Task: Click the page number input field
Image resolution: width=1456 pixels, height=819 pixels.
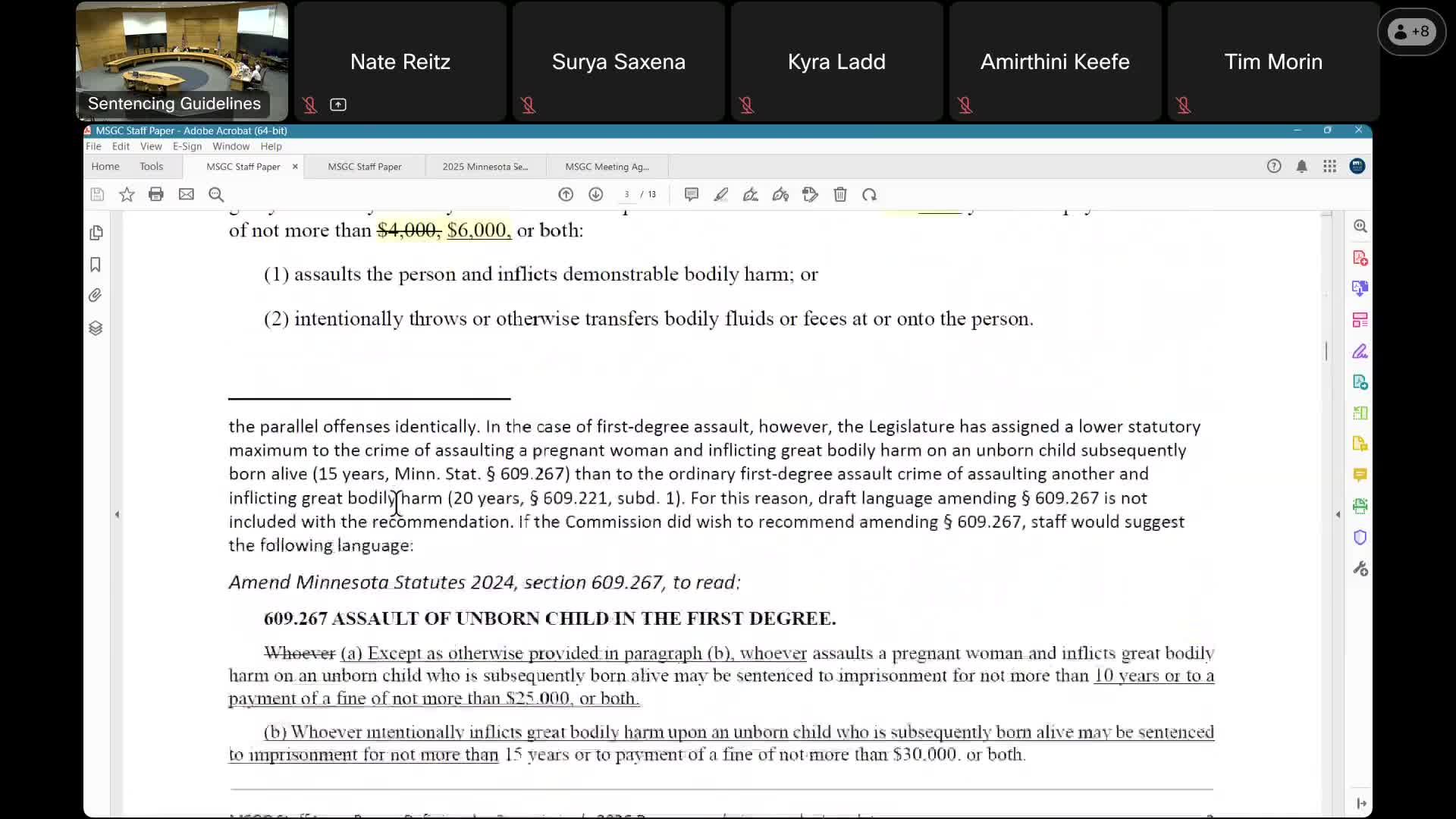Action: (x=626, y=194)
